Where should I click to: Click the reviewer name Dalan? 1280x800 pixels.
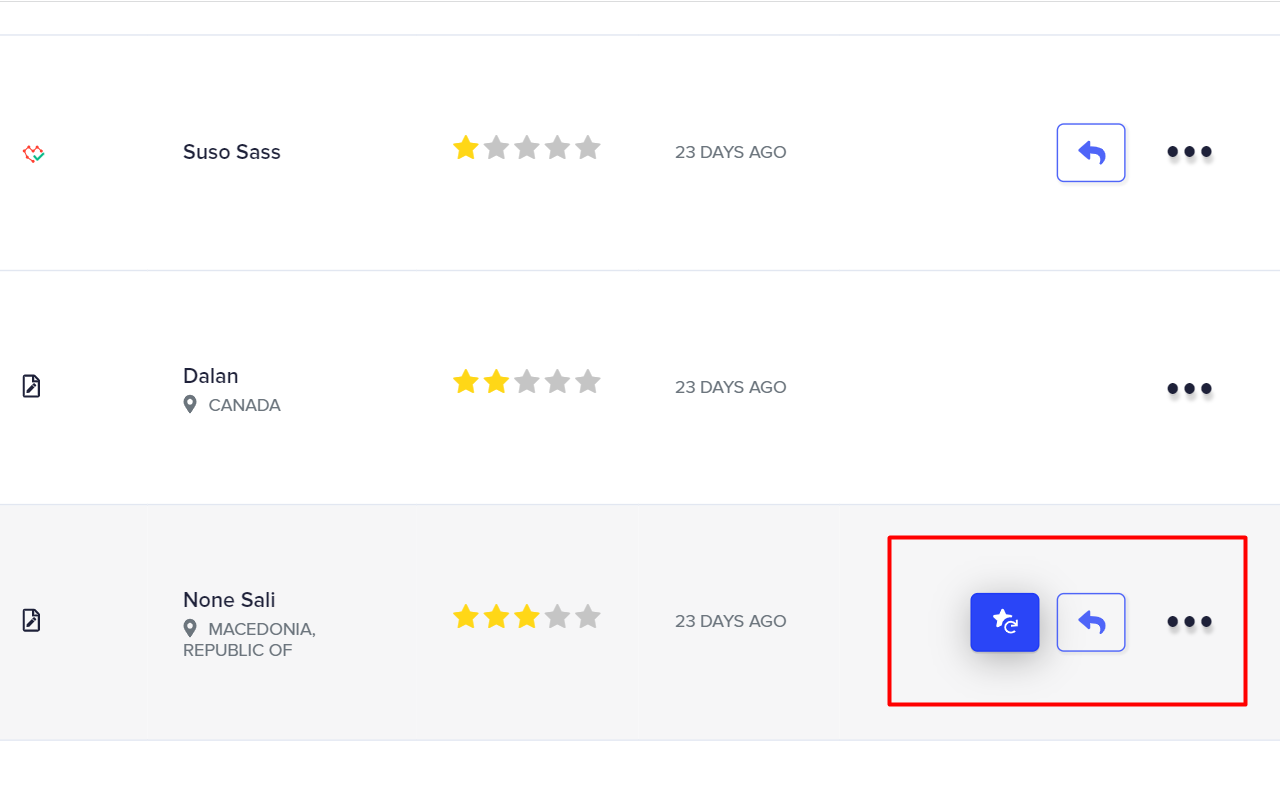[210, 376]
